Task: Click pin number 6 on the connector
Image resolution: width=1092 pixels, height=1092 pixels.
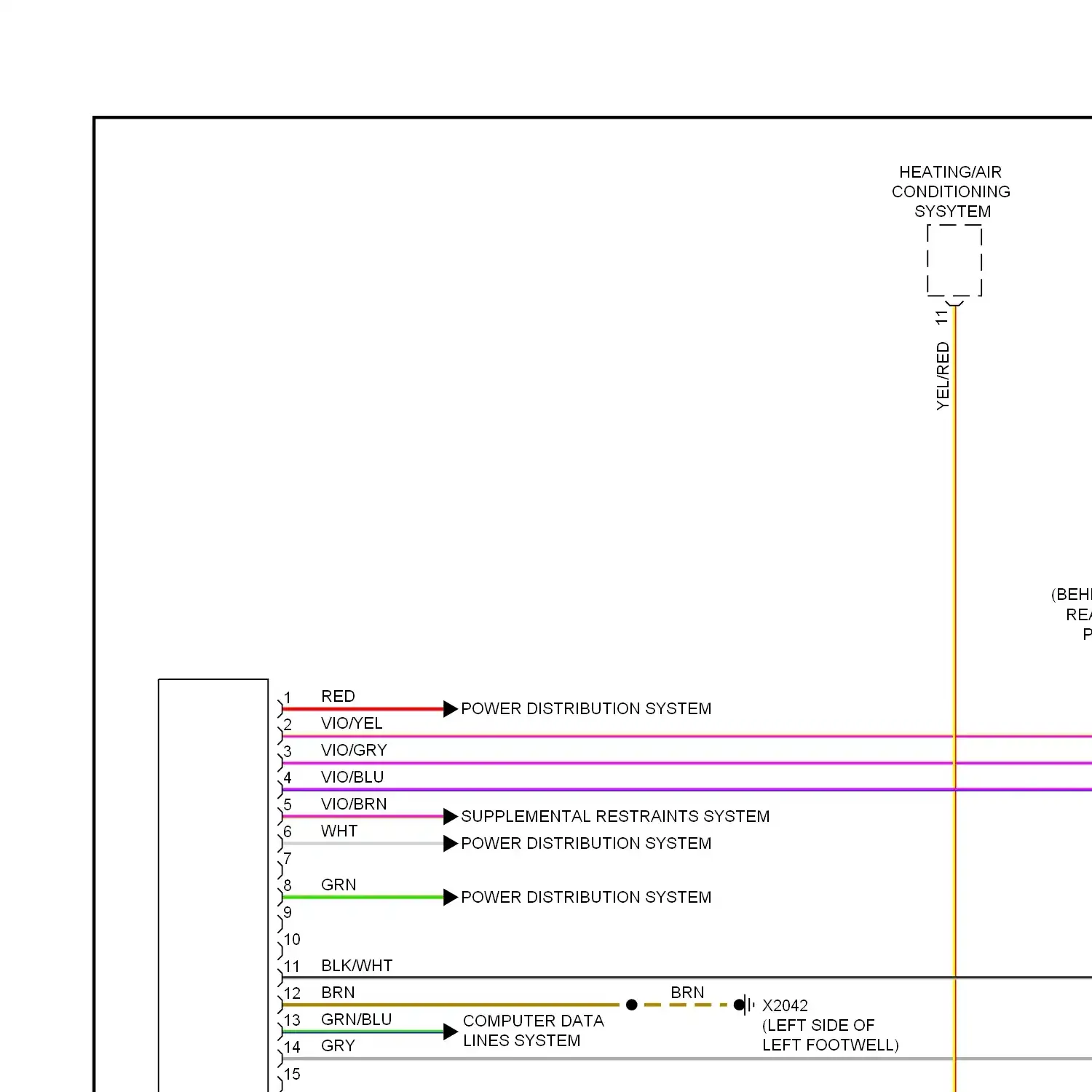Action: (x=288, y=831)
